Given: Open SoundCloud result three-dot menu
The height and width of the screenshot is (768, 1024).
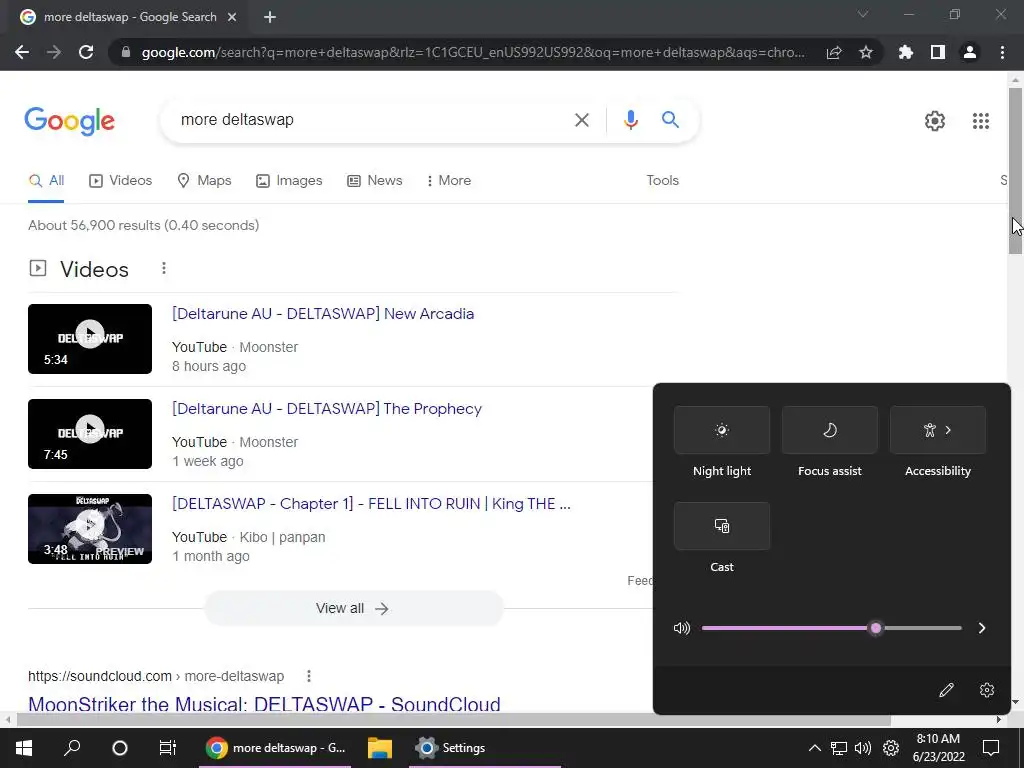Looking at the screenshot, I should tap(309, 677).
